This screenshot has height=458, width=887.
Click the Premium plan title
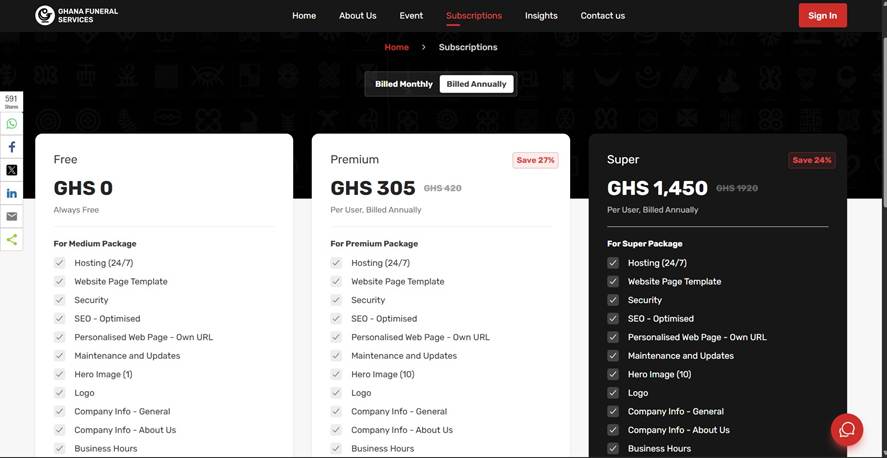pyautogui.click(x=355, y=159)
